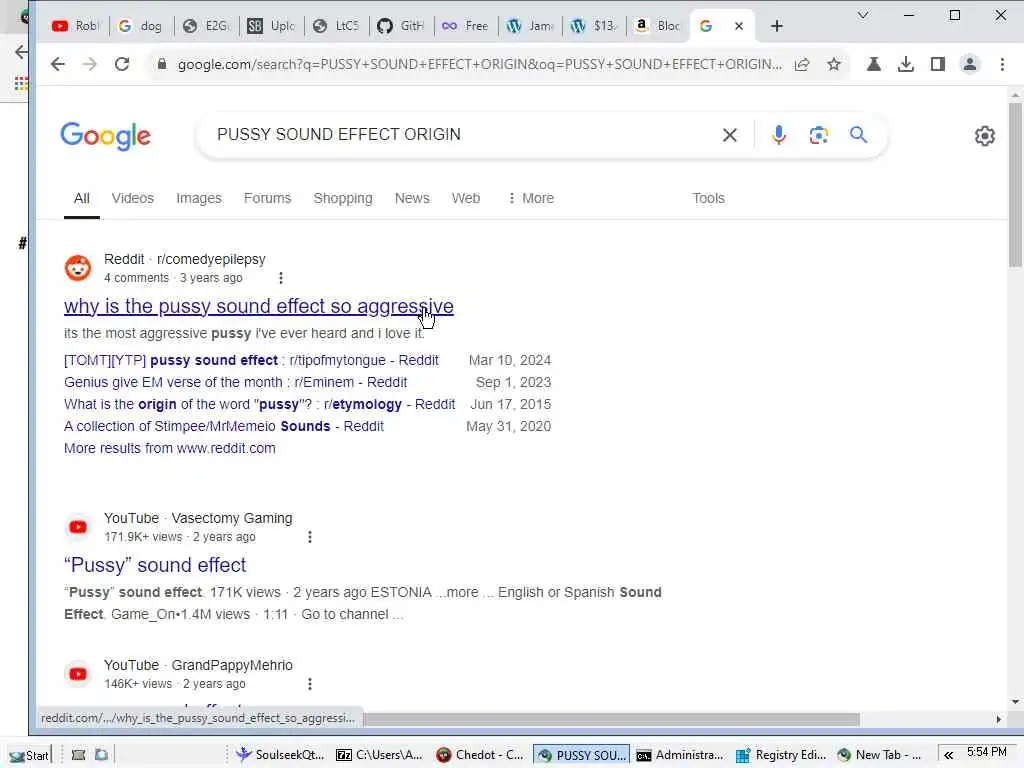
Task: Go back using browser back arrow
Action: pyautogui.click(x=58, y=64)
